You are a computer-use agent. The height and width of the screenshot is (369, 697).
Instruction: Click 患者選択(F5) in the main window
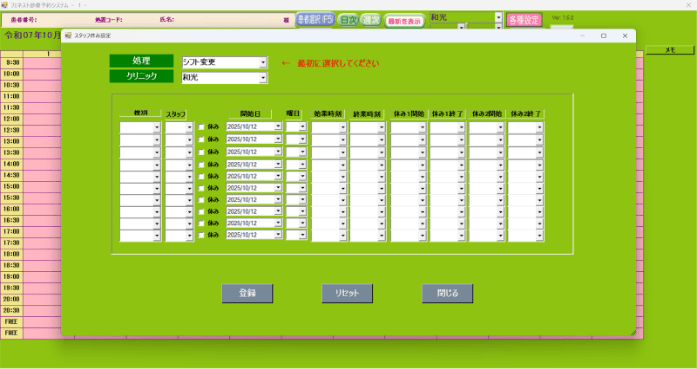tap(315, 20)
